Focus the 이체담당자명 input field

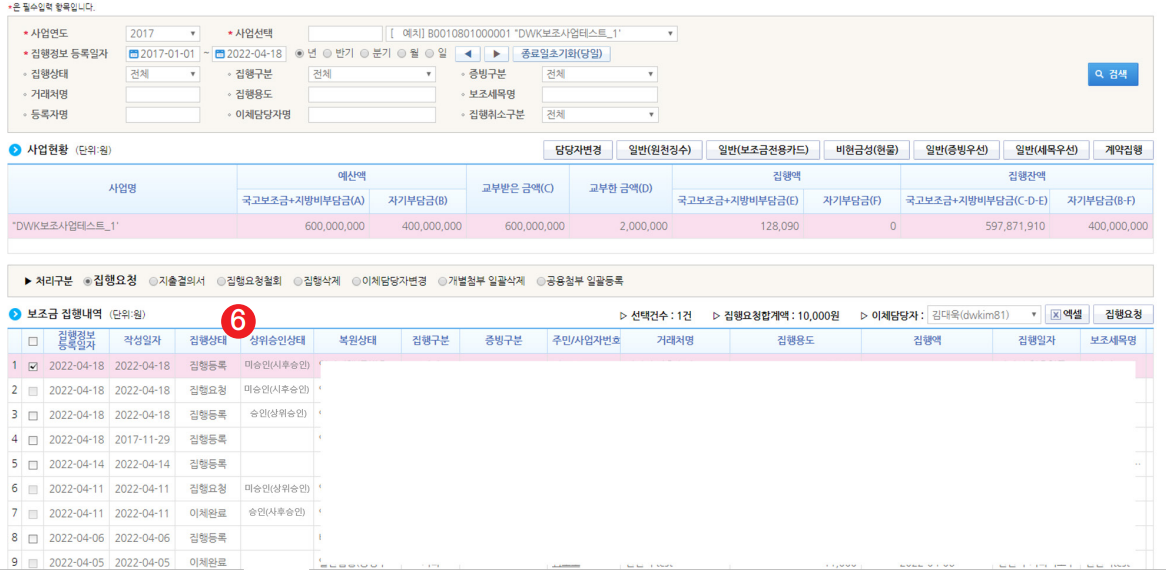click(x=371, y=115)
